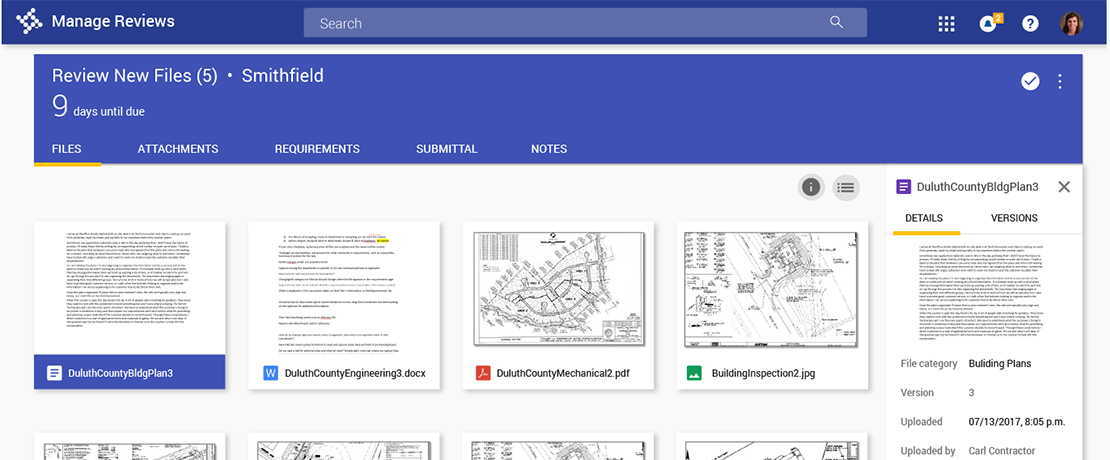1110x460 pixels.
Task: Close the DuluthCountyBldgPlan3 details panel
Action: pos(1064,187)
